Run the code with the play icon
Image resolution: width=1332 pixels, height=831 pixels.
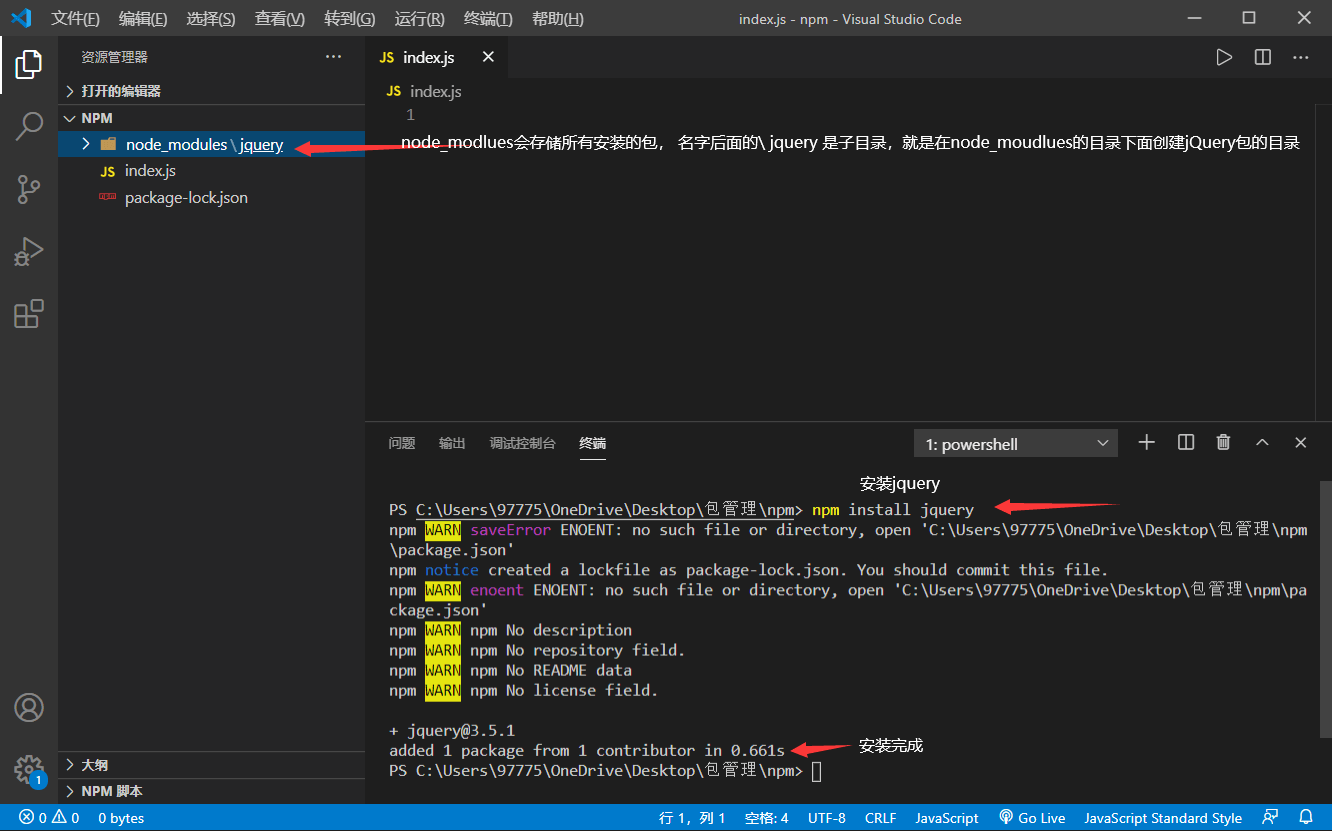1224,57
